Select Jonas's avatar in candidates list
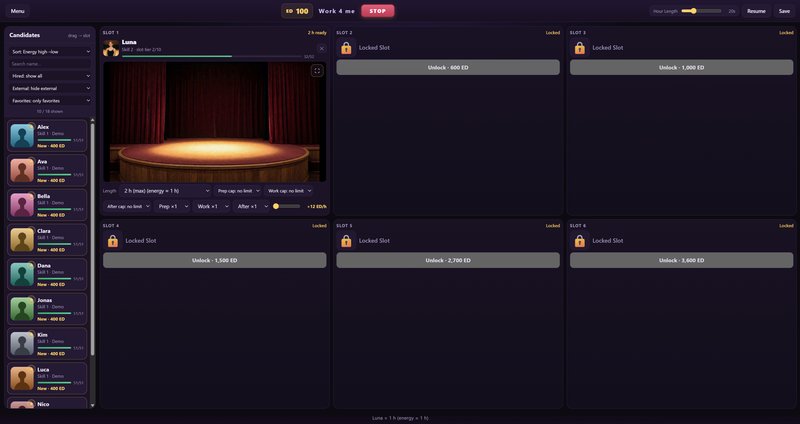Image resolution: width=800 pixels, height=424 pixels. click(x=22, y=309)
